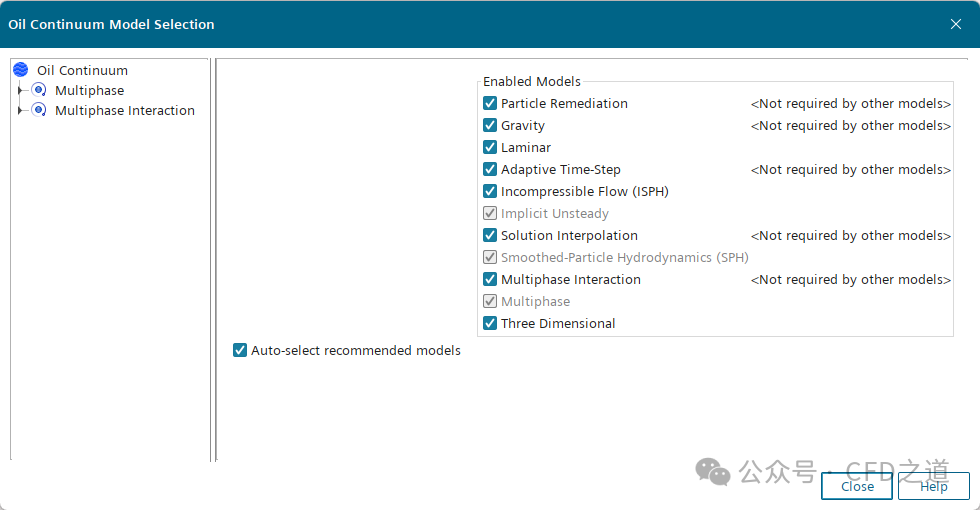Click the Multiphase Interaction node icon
This screenshot has width=980, height=510.
39,110
